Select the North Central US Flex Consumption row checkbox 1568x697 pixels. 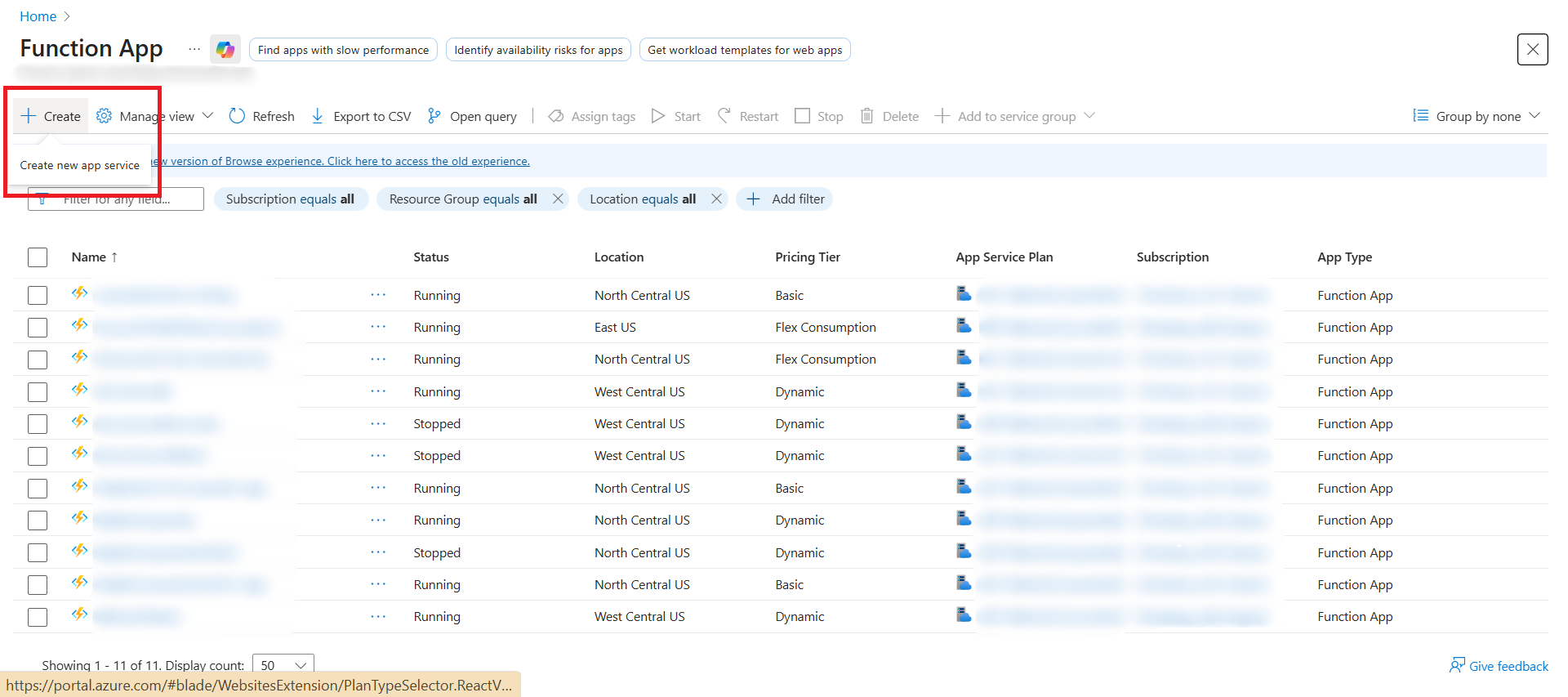pos(38,360)
